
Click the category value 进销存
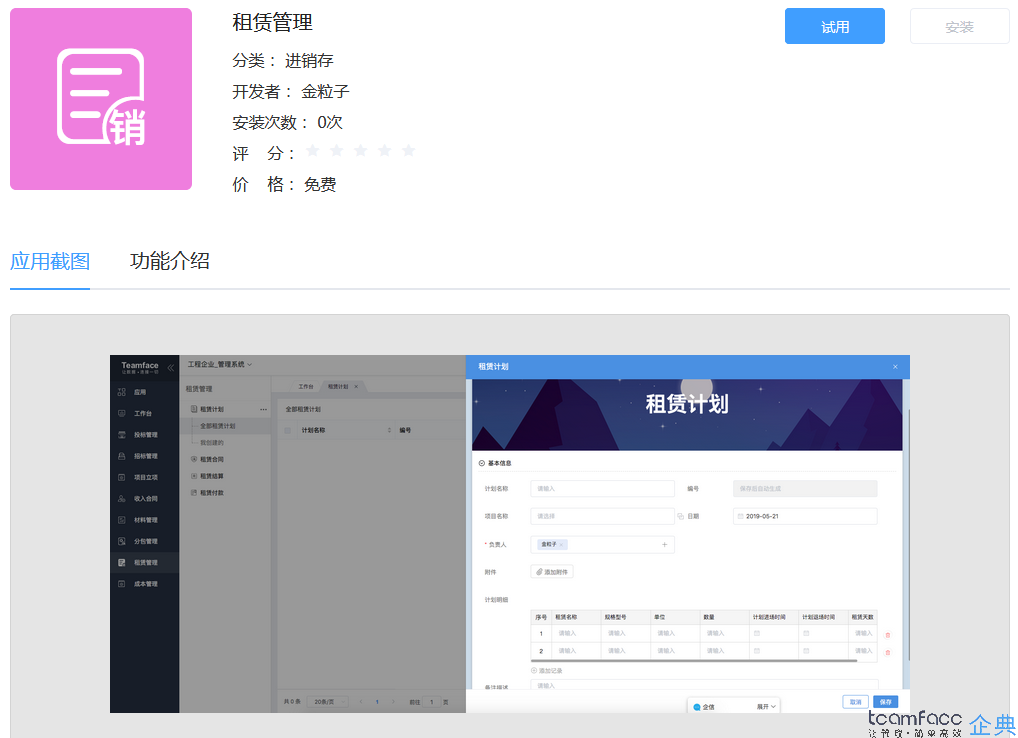pos(309,60)
